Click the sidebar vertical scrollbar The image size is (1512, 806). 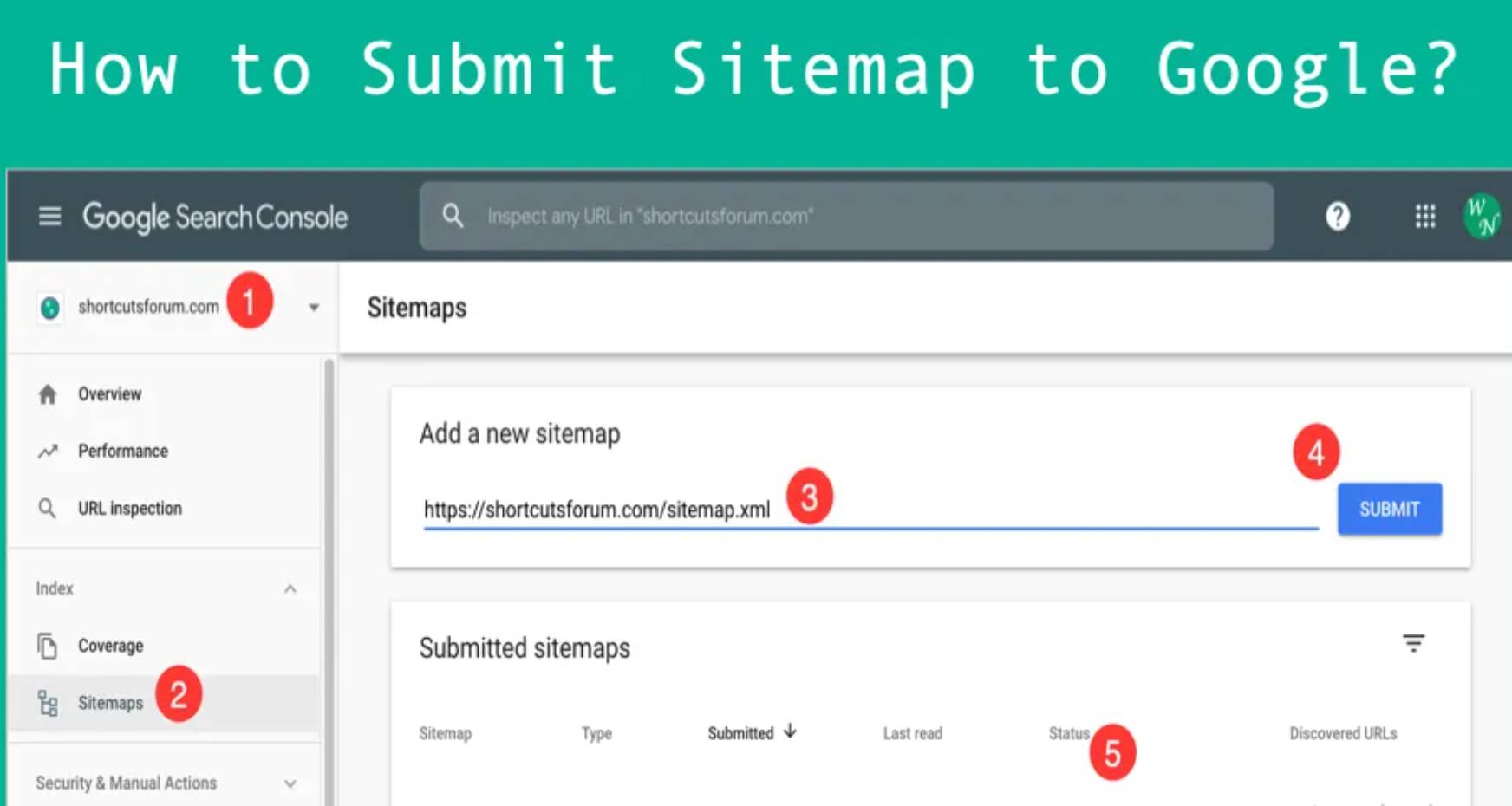(329, 581)
